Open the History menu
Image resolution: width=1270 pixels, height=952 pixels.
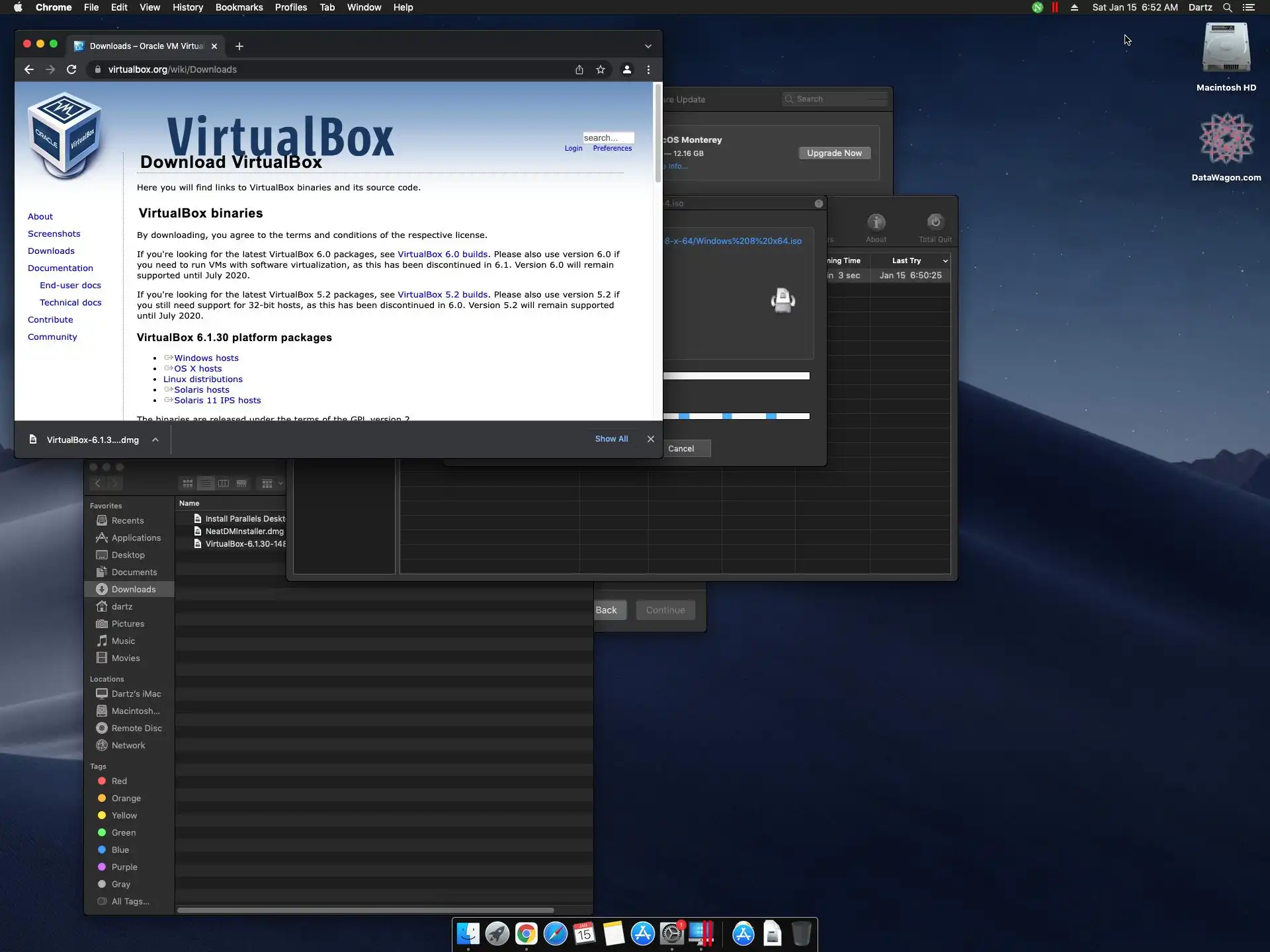187,7
